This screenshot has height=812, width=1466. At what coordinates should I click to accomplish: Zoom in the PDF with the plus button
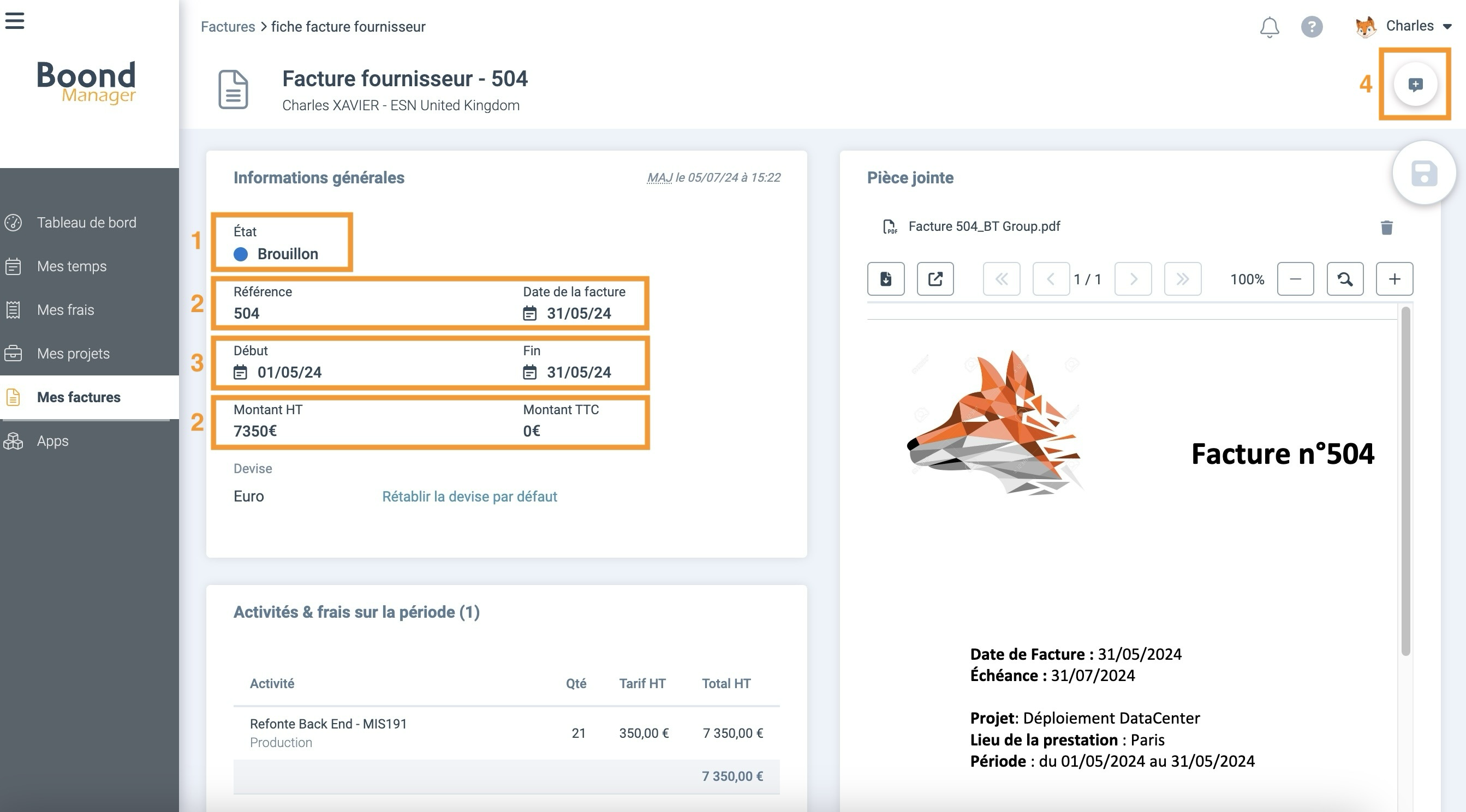click(x=1394, y=279)
